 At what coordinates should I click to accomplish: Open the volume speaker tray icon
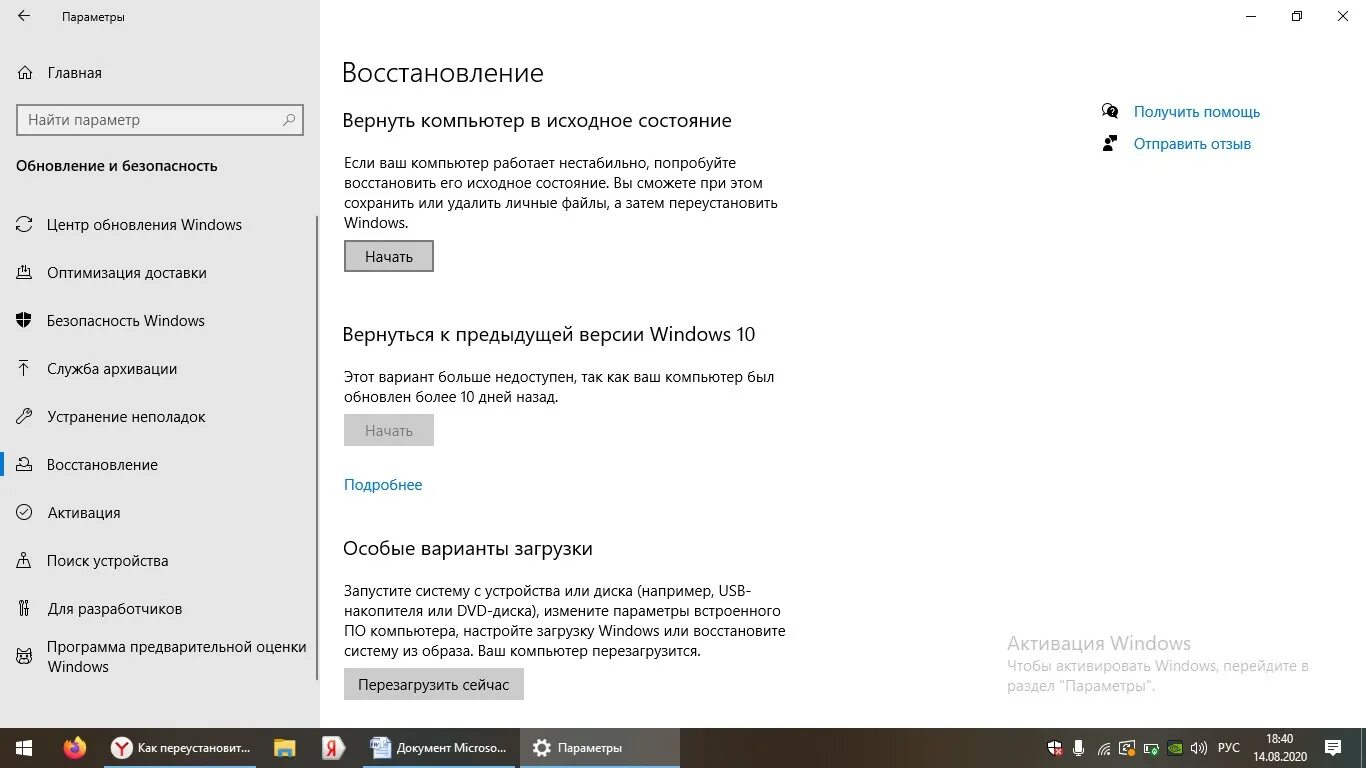coord(1199,748)
